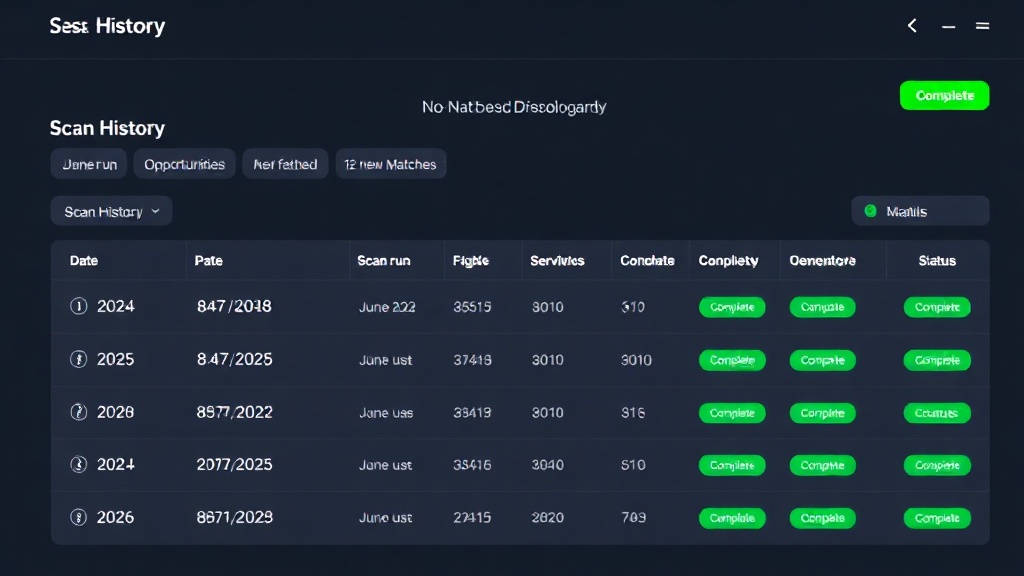Image resolution: width=1024 pixels, height=576 pixels.
Task: Click the large green Complete button at top right
Action: [944, 95]
